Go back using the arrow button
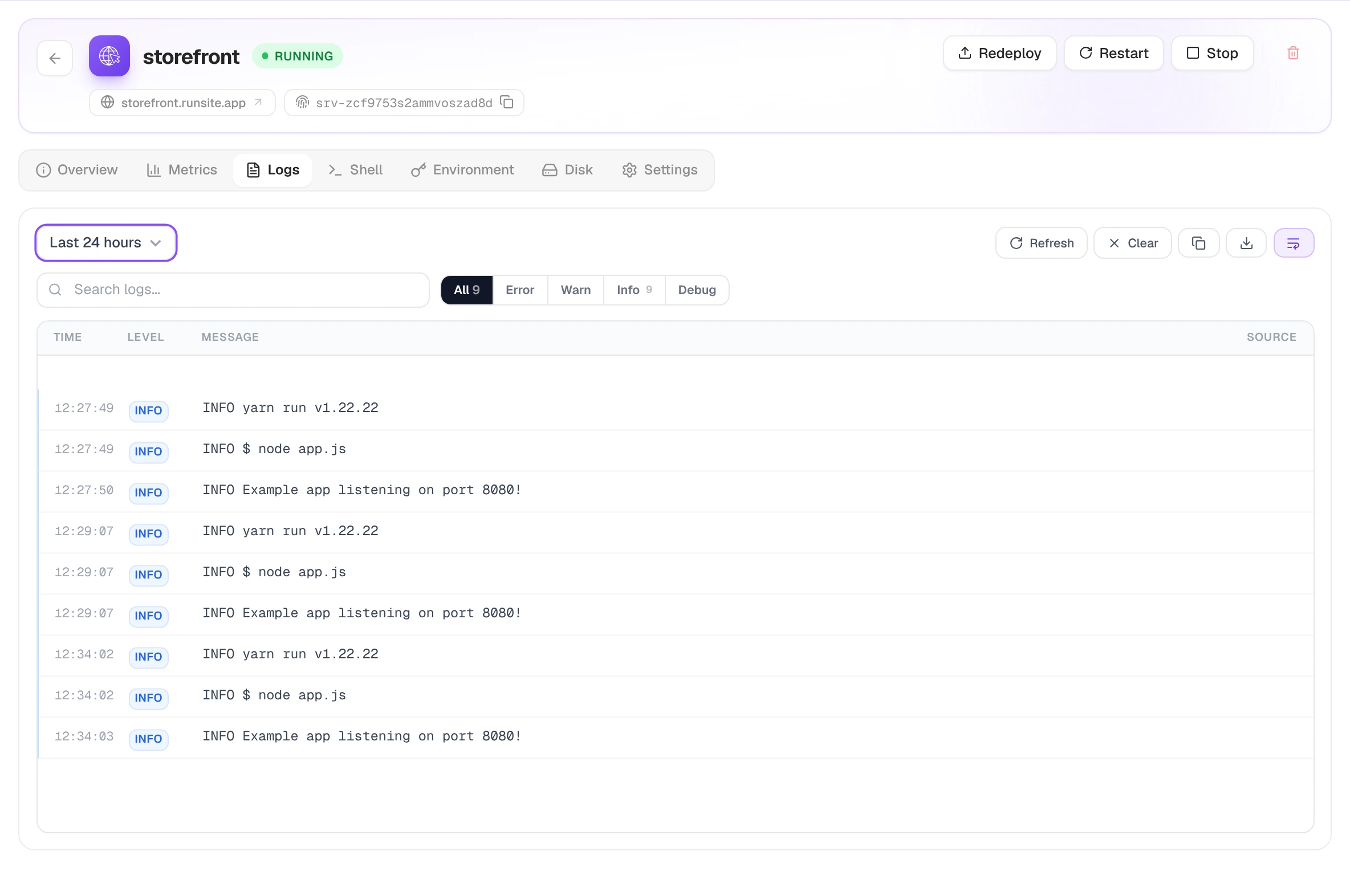 (x=55, y=58)
